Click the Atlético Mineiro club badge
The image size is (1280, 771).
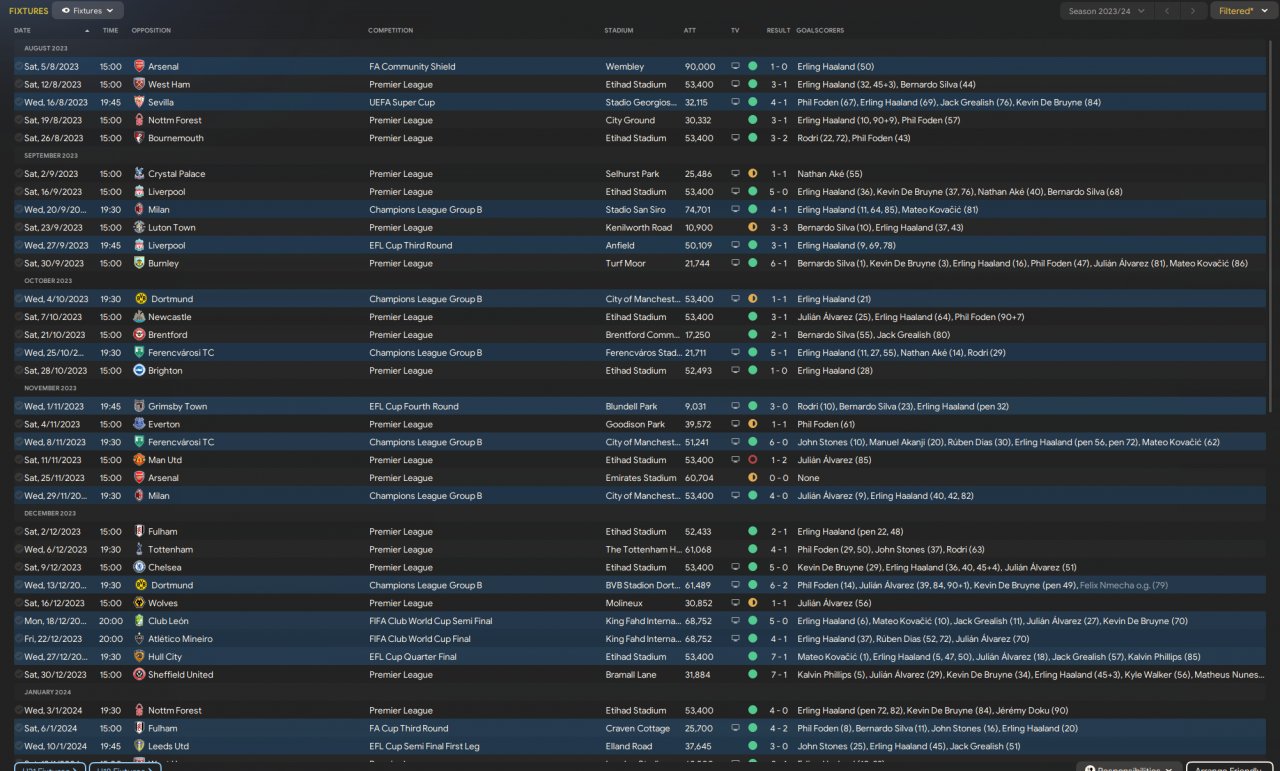[x=139, y=639]
